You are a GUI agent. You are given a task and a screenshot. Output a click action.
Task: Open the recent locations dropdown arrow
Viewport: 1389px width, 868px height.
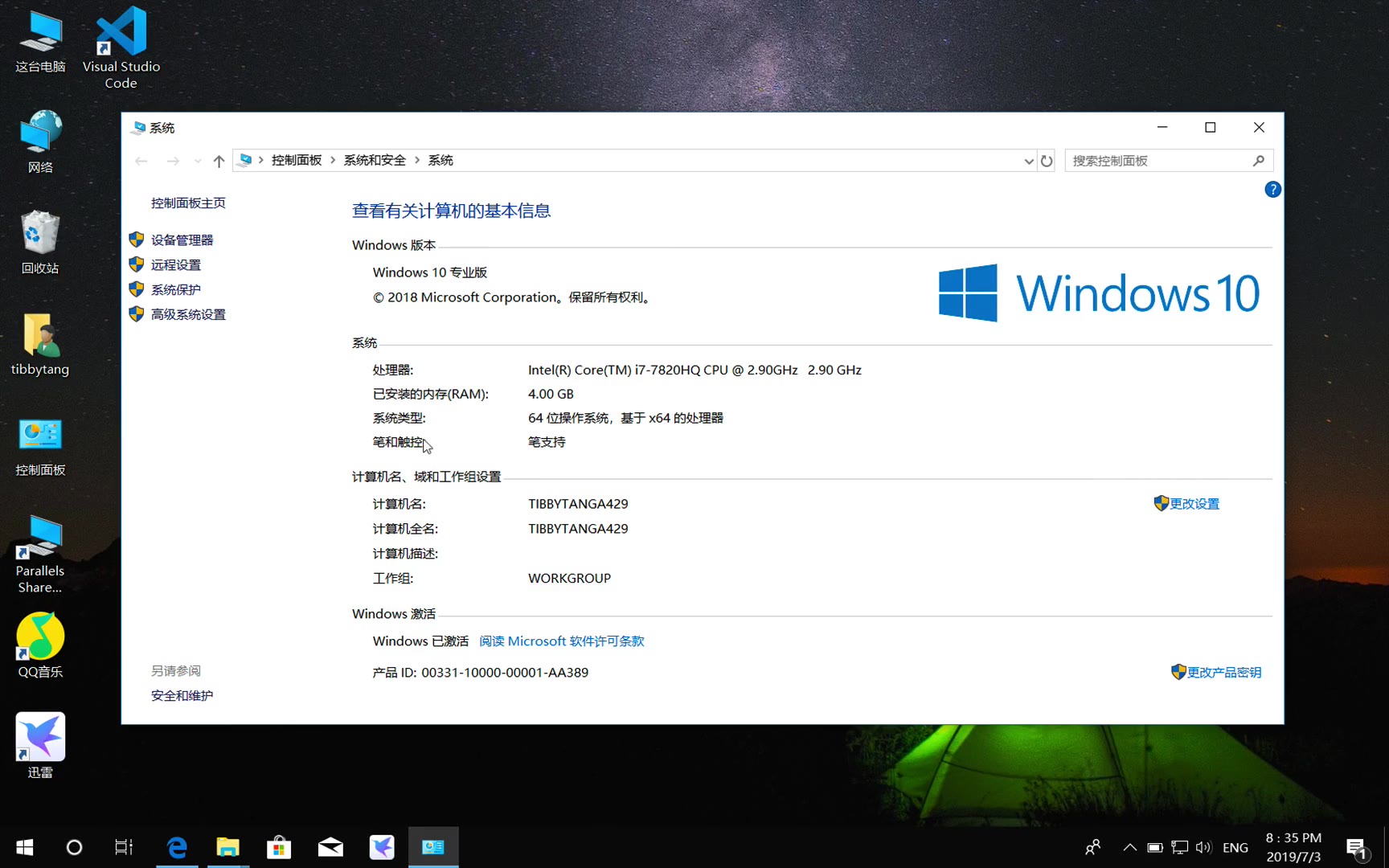click(x=198, y=161)
